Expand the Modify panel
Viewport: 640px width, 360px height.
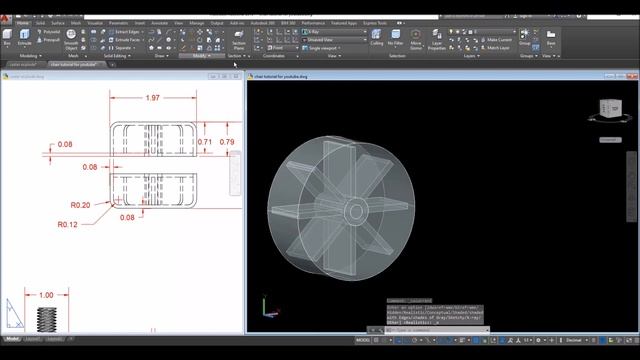click(201, 56)
